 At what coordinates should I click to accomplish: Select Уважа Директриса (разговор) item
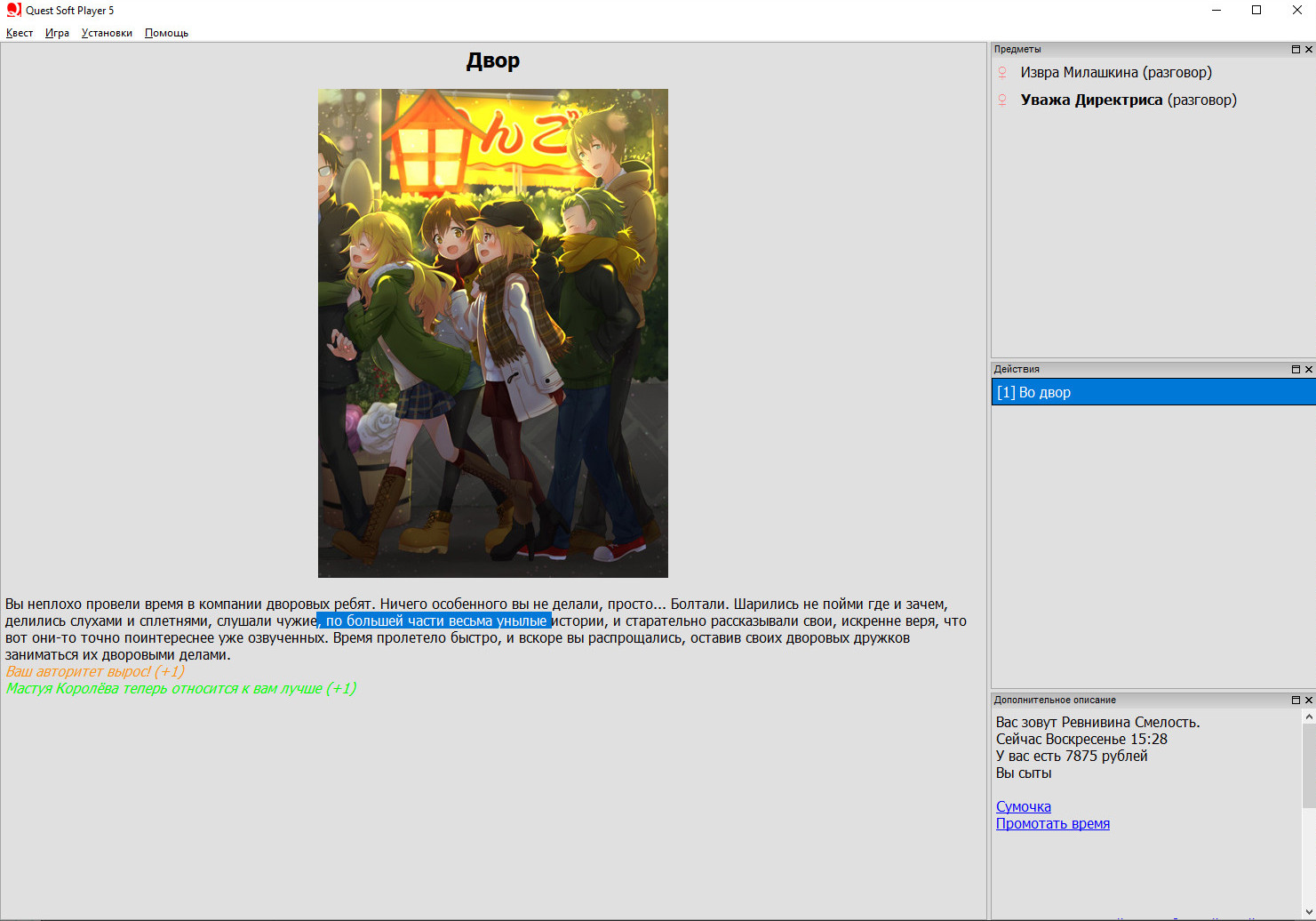click(x=1129, y=100)
